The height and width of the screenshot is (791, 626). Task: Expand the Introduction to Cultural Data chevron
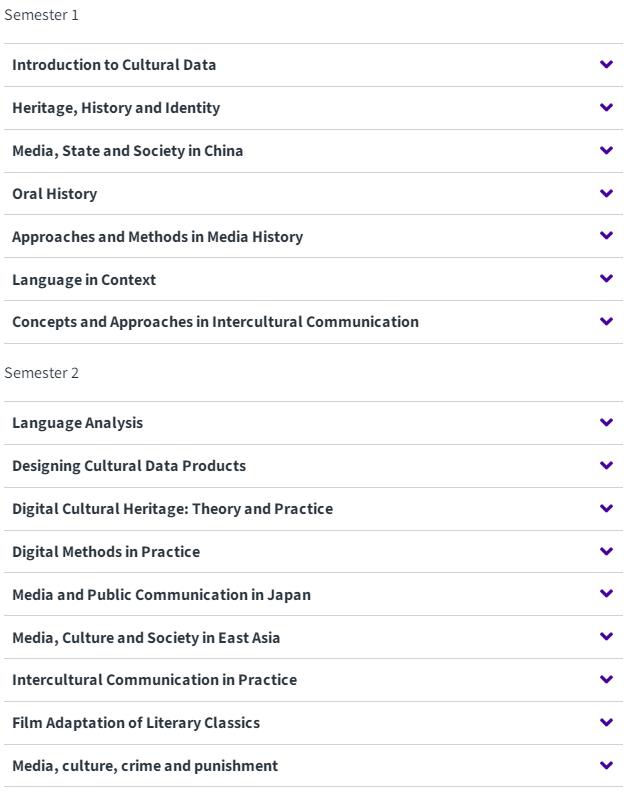pyautogui.click(x=606, y=65)
